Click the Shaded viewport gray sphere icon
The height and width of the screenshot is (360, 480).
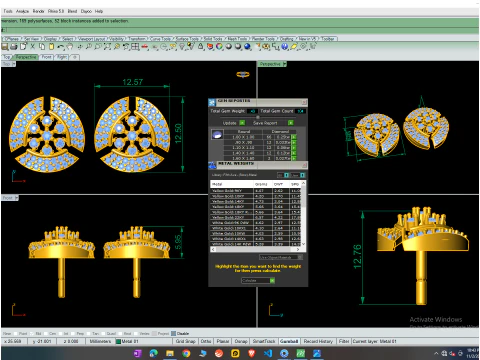[228, 47]
